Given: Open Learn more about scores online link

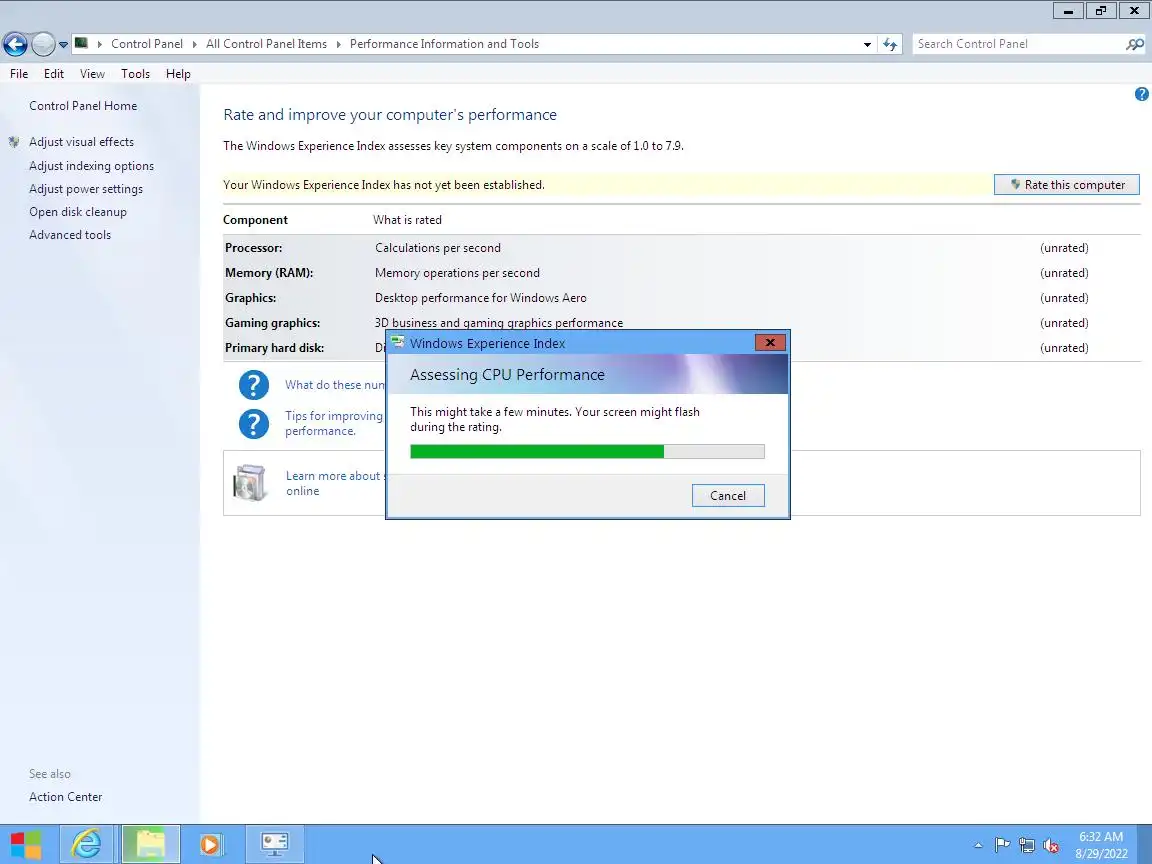Looking at the screenshot, I should pos(334,483).
